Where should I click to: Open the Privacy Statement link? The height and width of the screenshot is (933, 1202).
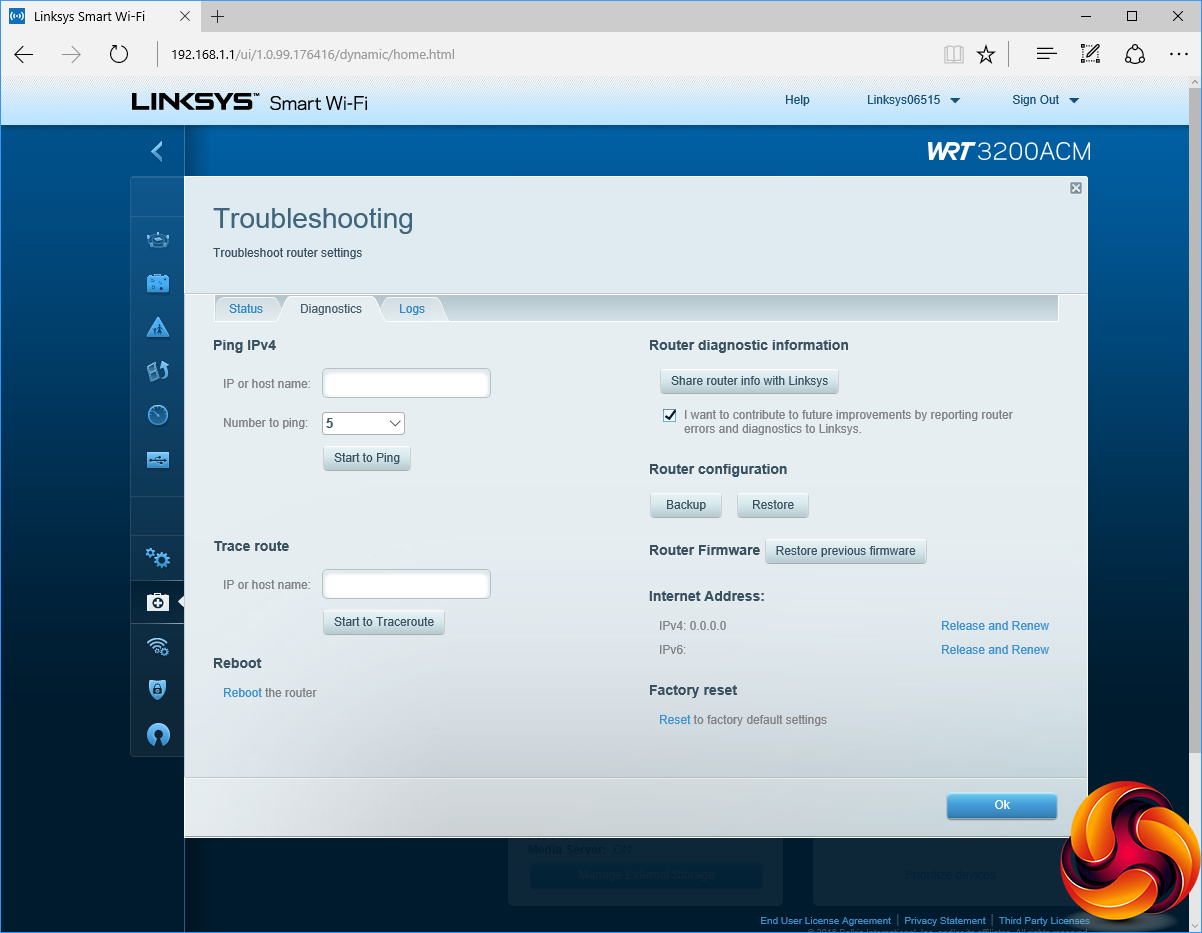tap(945, 921)
